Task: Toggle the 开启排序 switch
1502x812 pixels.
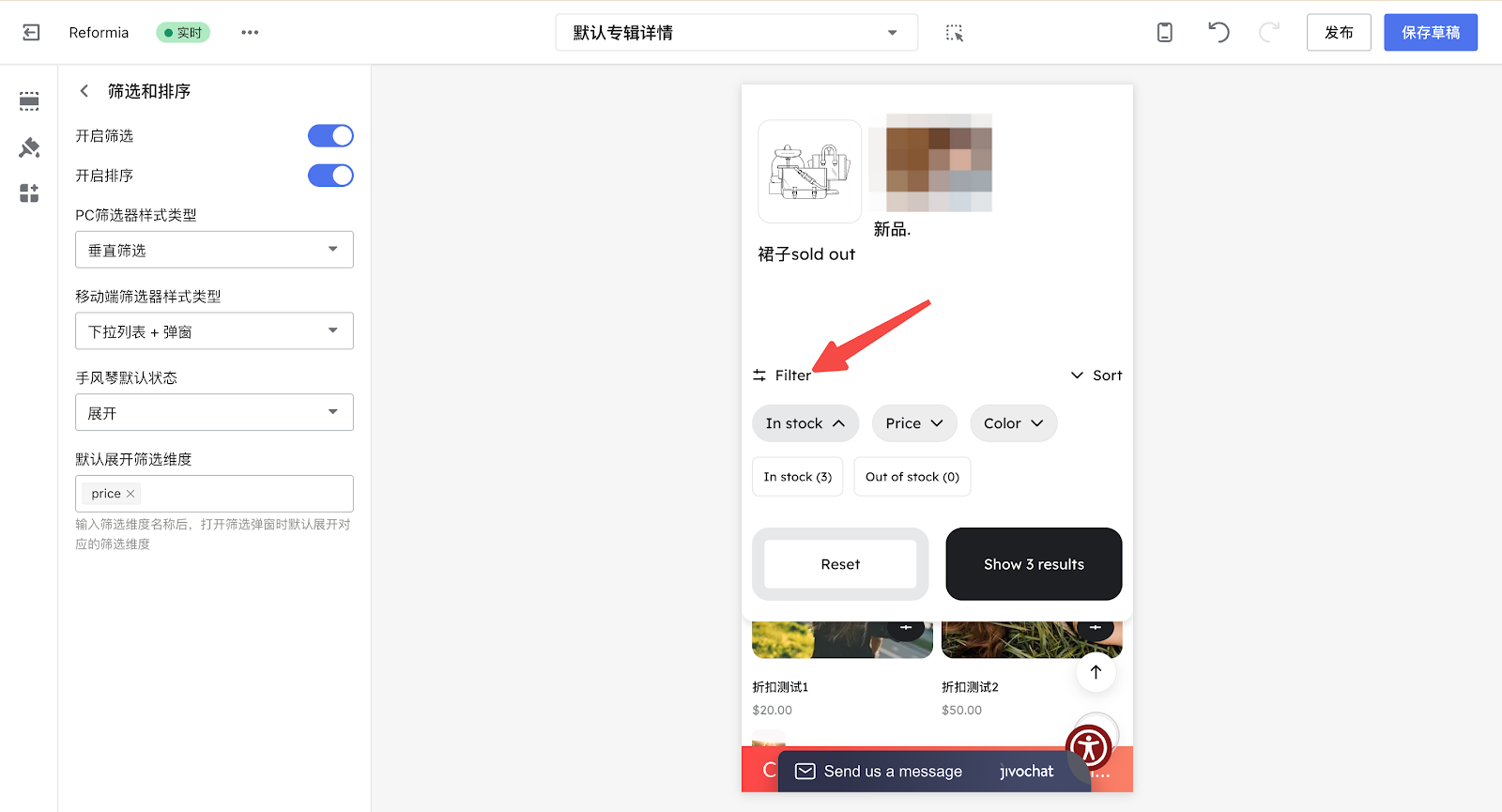Action: coord(330,176)
